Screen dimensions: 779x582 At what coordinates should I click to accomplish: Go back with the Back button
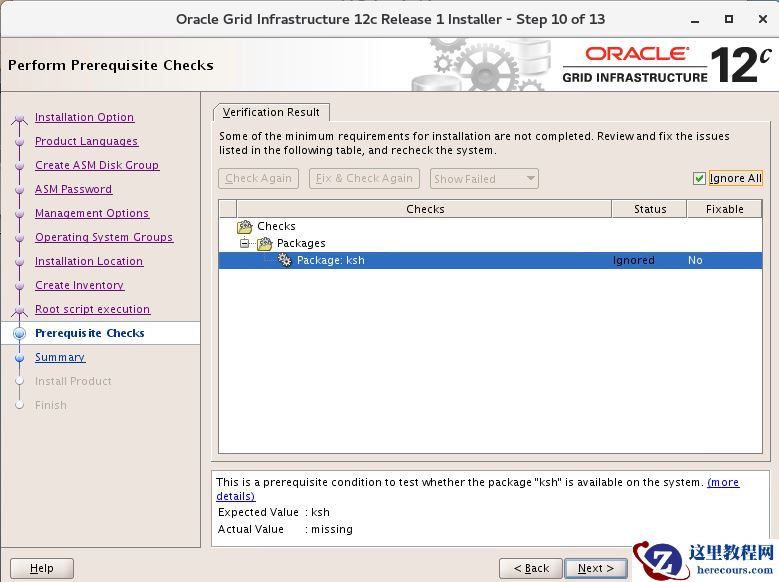coord(531,568)
